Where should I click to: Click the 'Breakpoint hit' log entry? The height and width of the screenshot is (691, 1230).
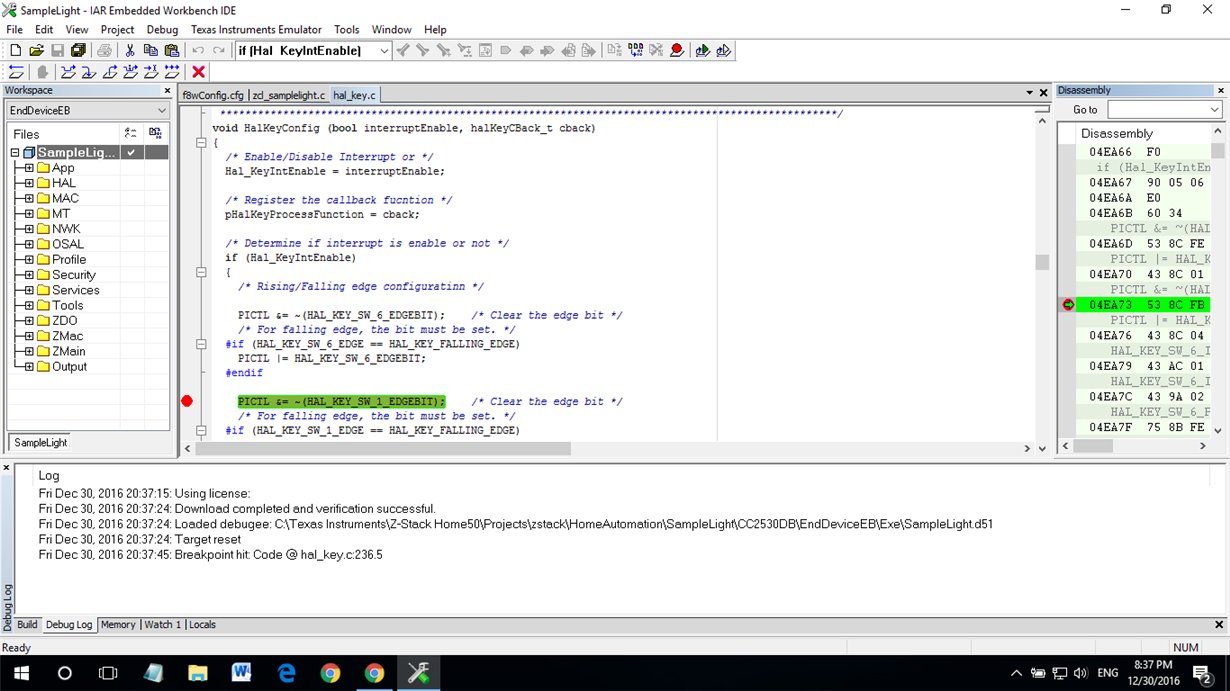click(211, 554)
